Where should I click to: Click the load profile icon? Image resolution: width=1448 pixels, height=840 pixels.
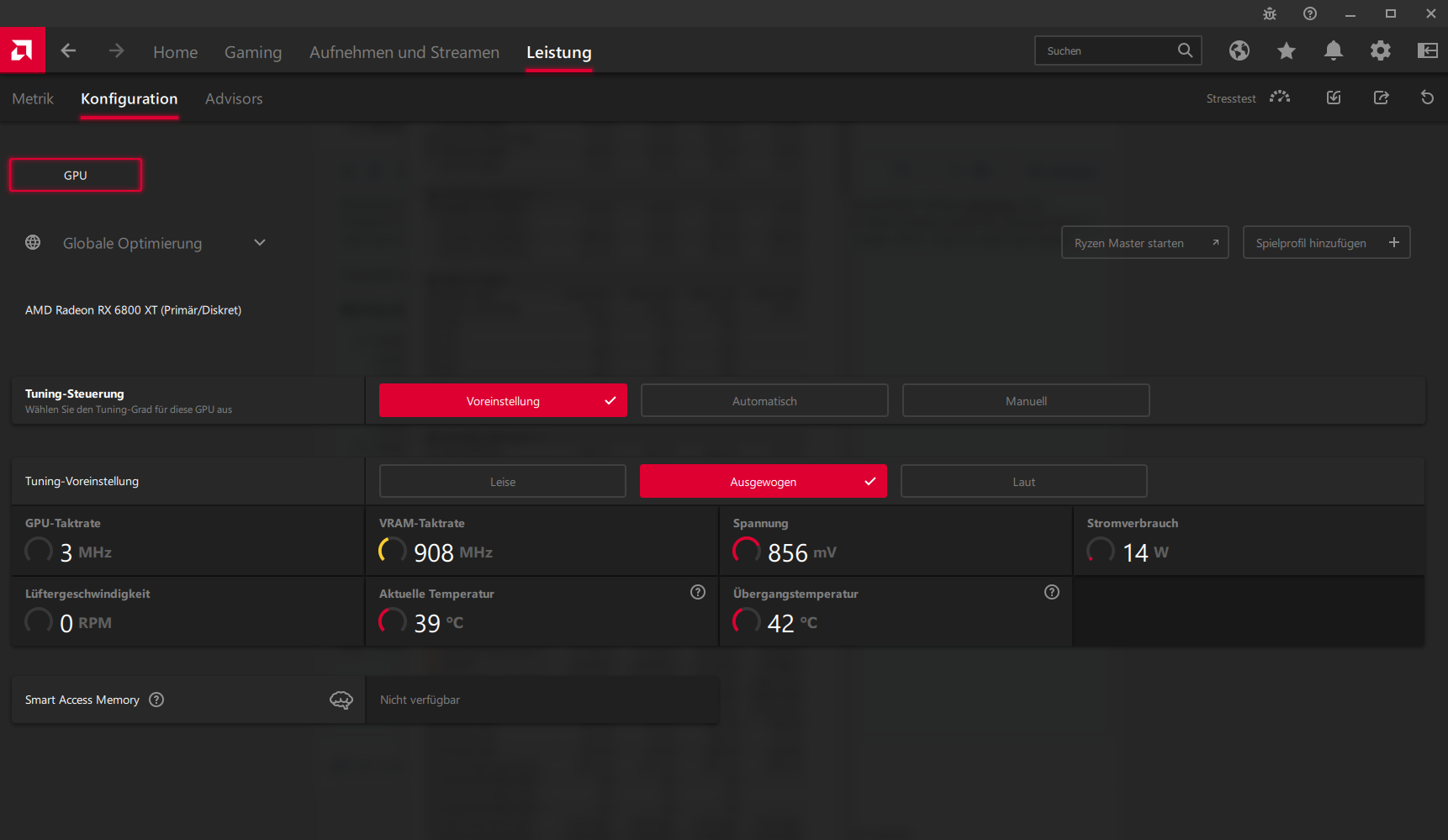click(1334, 98)
